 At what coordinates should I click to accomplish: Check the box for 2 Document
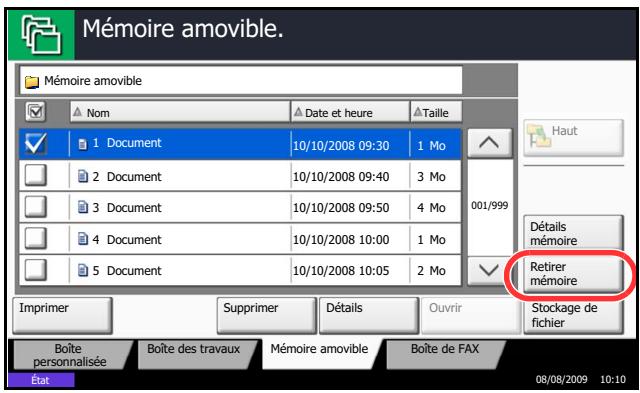click(36, 175)
